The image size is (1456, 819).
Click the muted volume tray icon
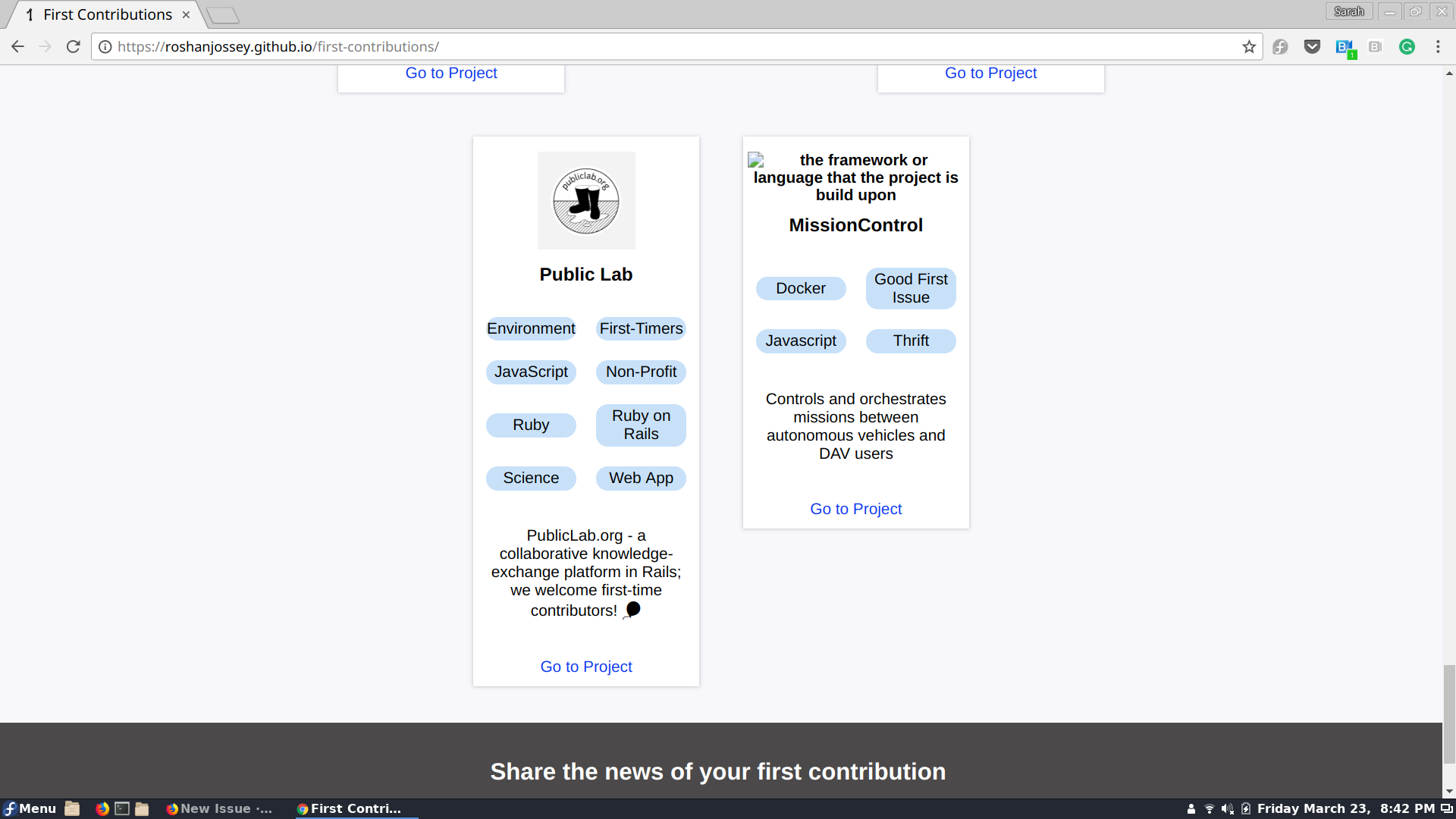pyautogui.click(x=1228, y=808)
